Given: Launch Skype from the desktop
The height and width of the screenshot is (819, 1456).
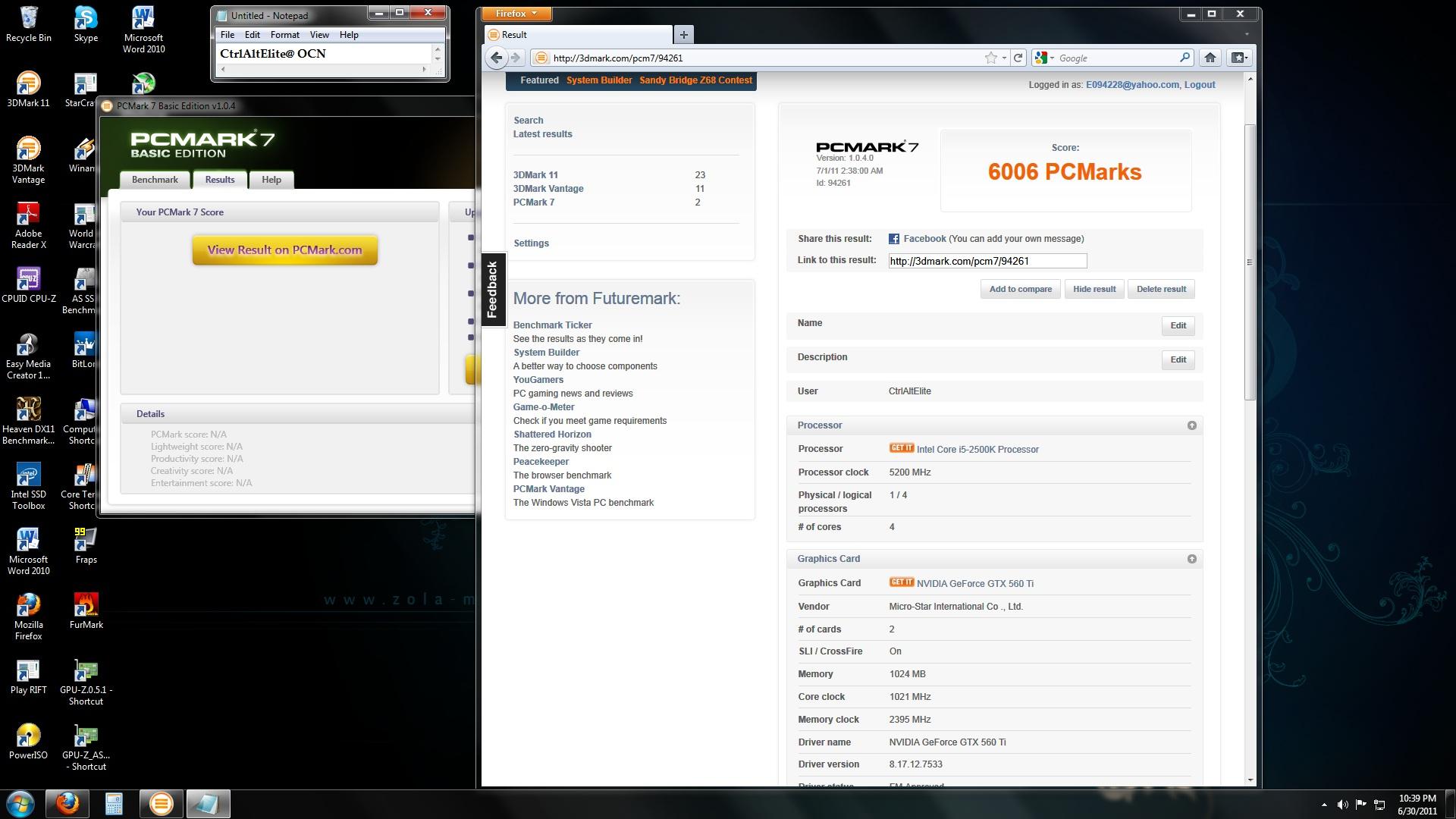Looking at the screenshot, I should tap(86, 24).
